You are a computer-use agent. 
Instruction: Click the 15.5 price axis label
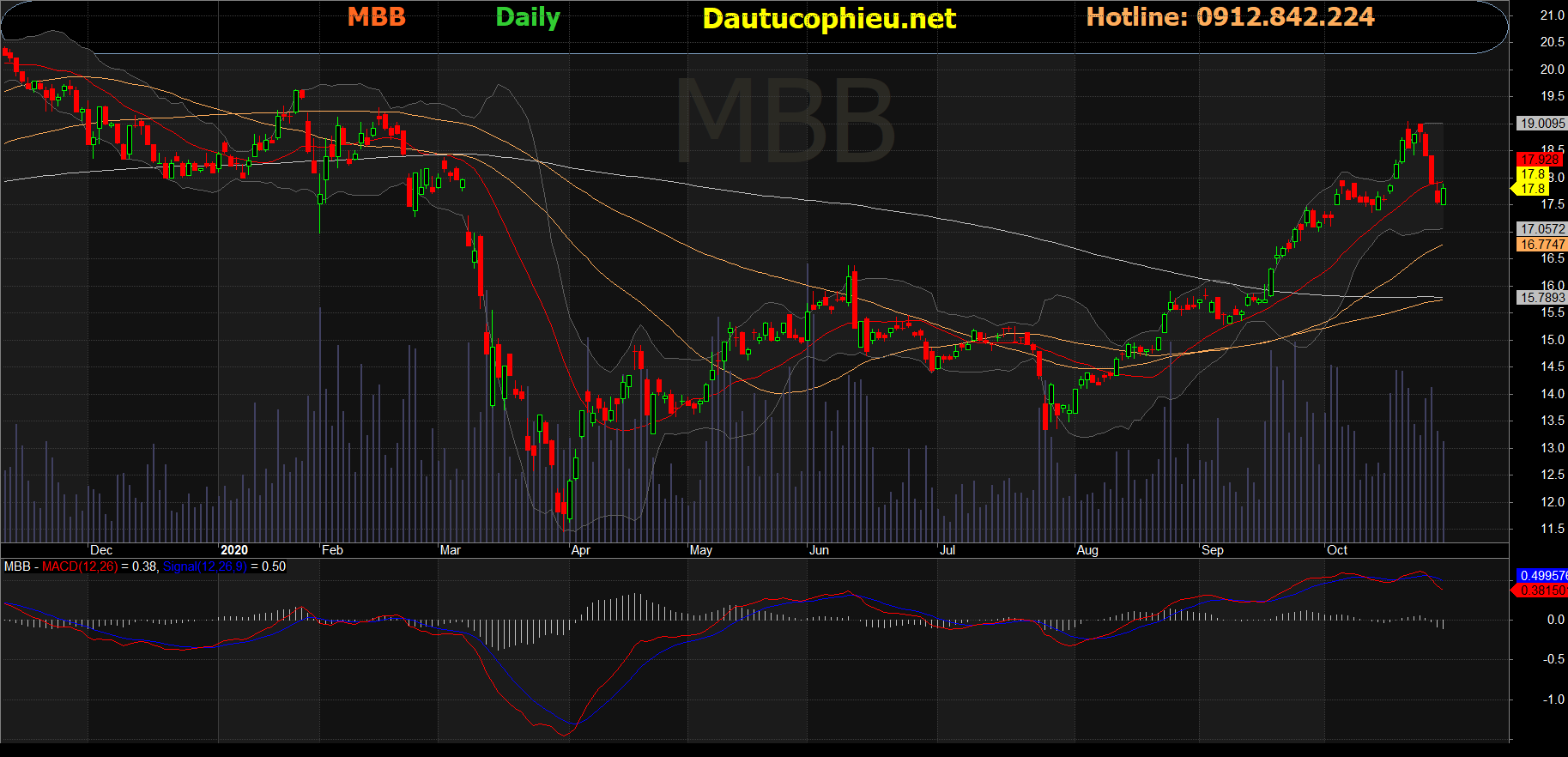(x=1552, y=312)
